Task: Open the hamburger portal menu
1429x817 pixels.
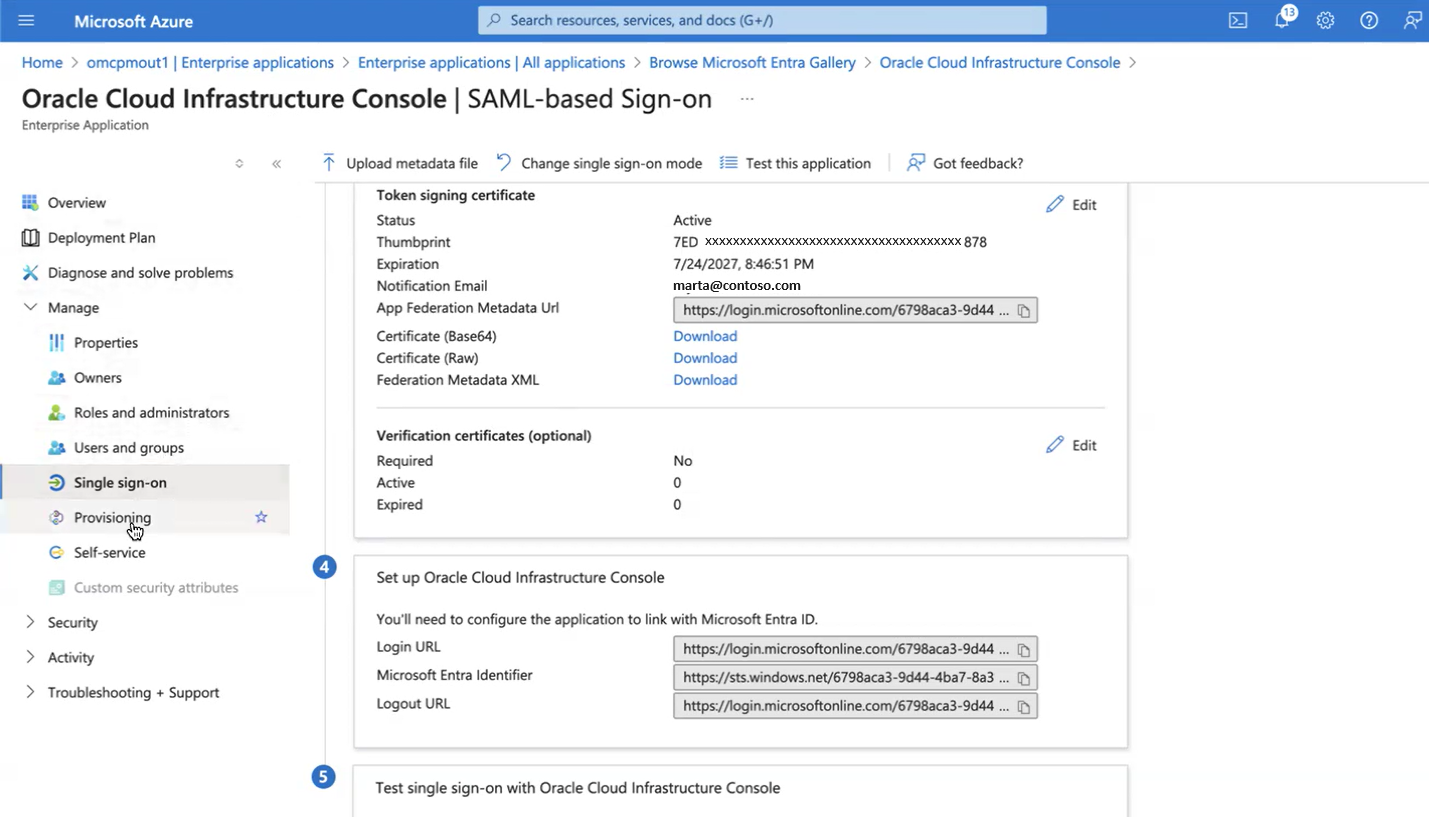Action: (x=26, y=20)
